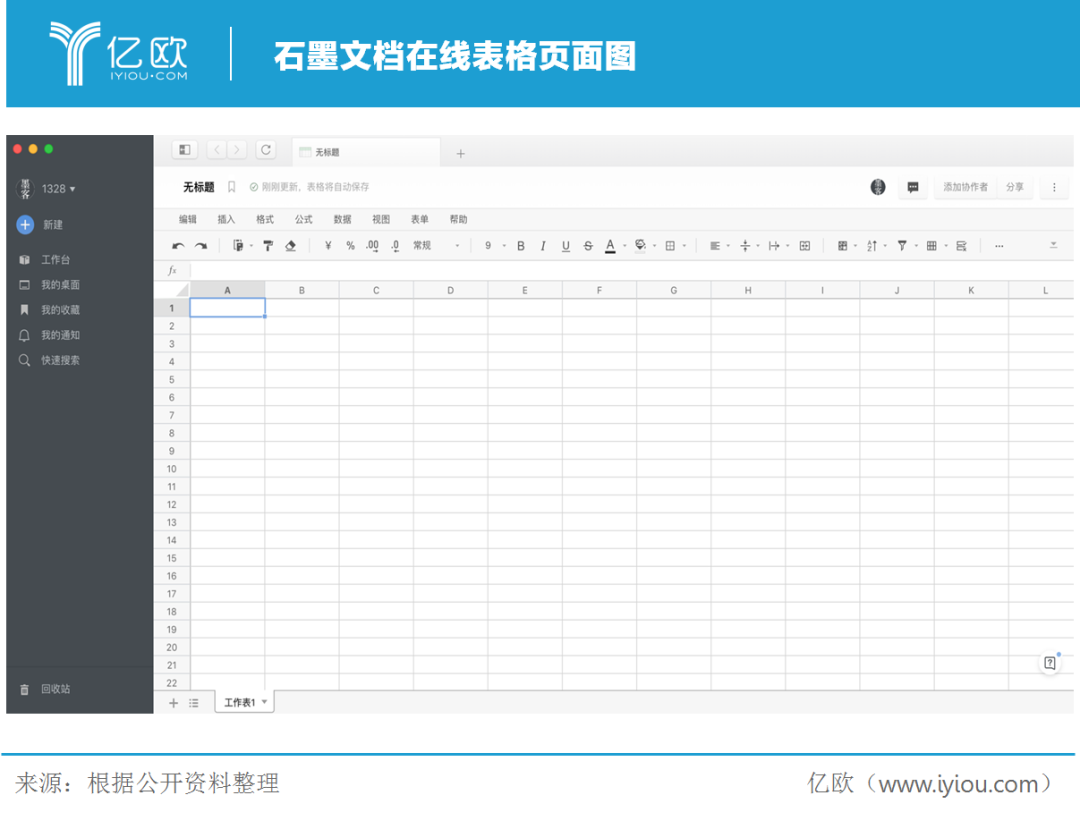This screenshot has width=1080, height=829.
Task: Open the 视图 menu
Action: (381, 219)
